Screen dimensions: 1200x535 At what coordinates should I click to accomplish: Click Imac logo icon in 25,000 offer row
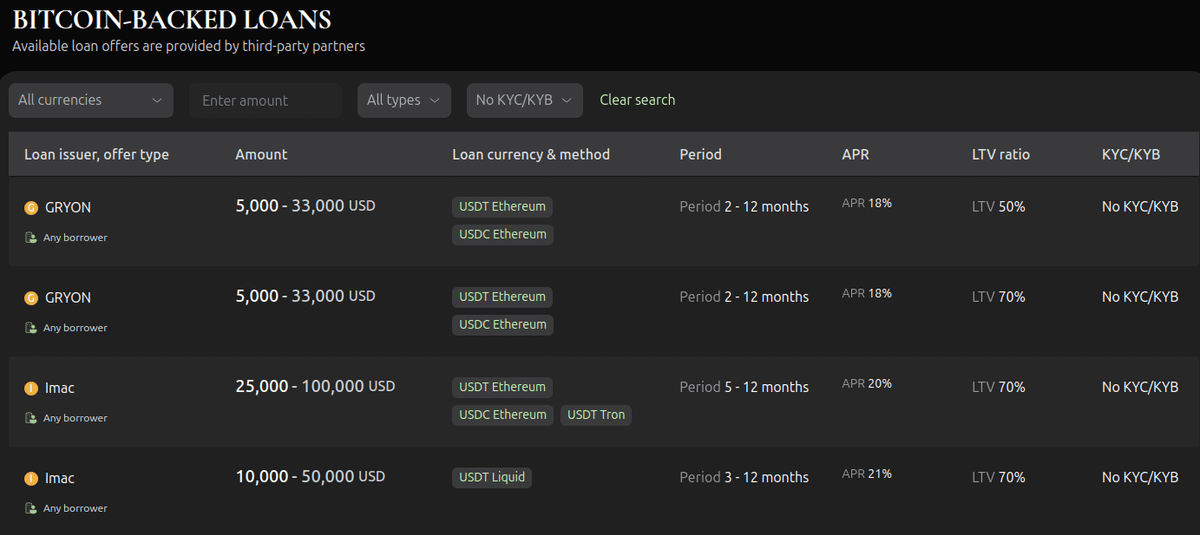[31, 388]
